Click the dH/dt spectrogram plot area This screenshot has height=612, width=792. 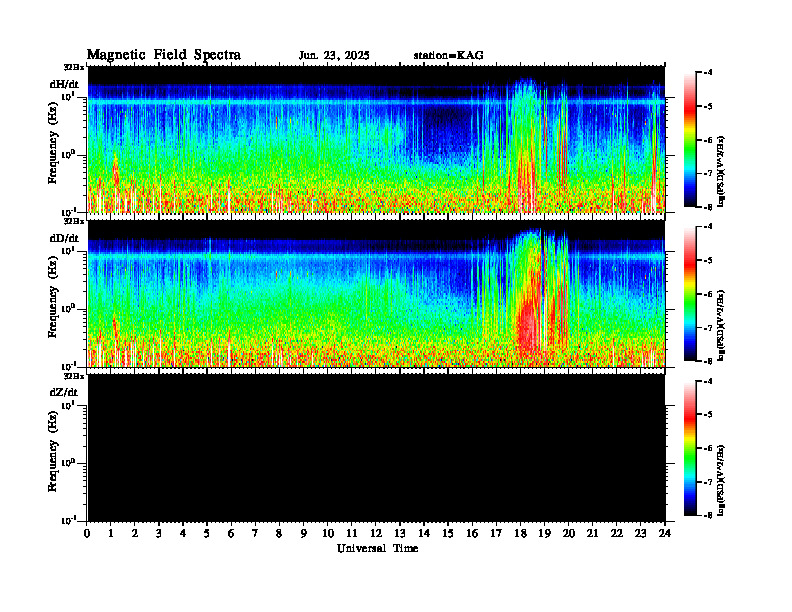(376, 139)
